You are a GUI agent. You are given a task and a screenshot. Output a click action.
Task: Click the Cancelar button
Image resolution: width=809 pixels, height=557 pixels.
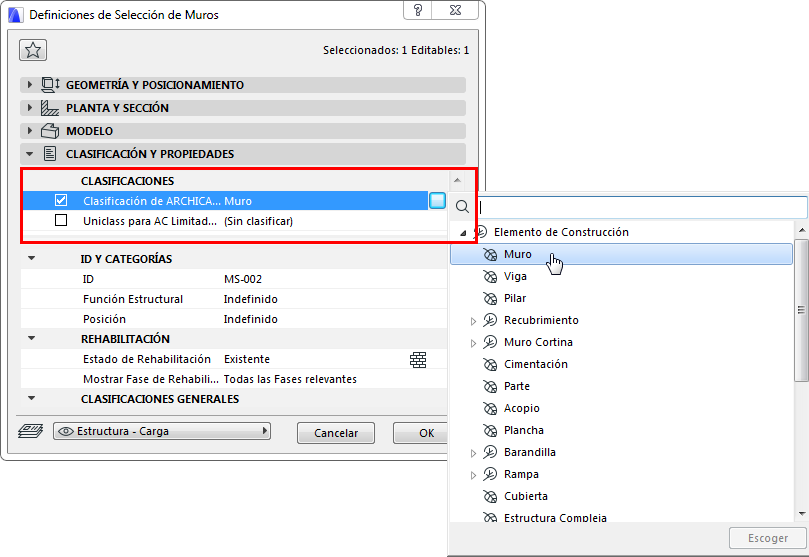pyautogui.click(x=336, y=433)
